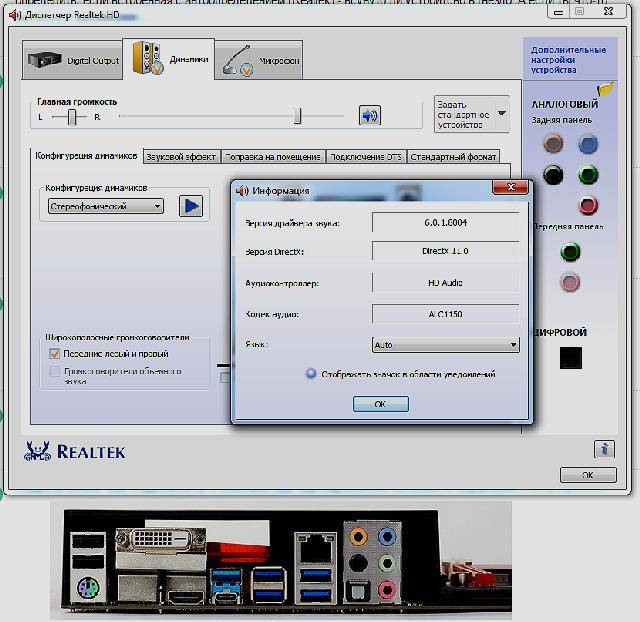Open the Стандартный формат tab
Viewport: 640px width, 622px height.
coord(453,157)
